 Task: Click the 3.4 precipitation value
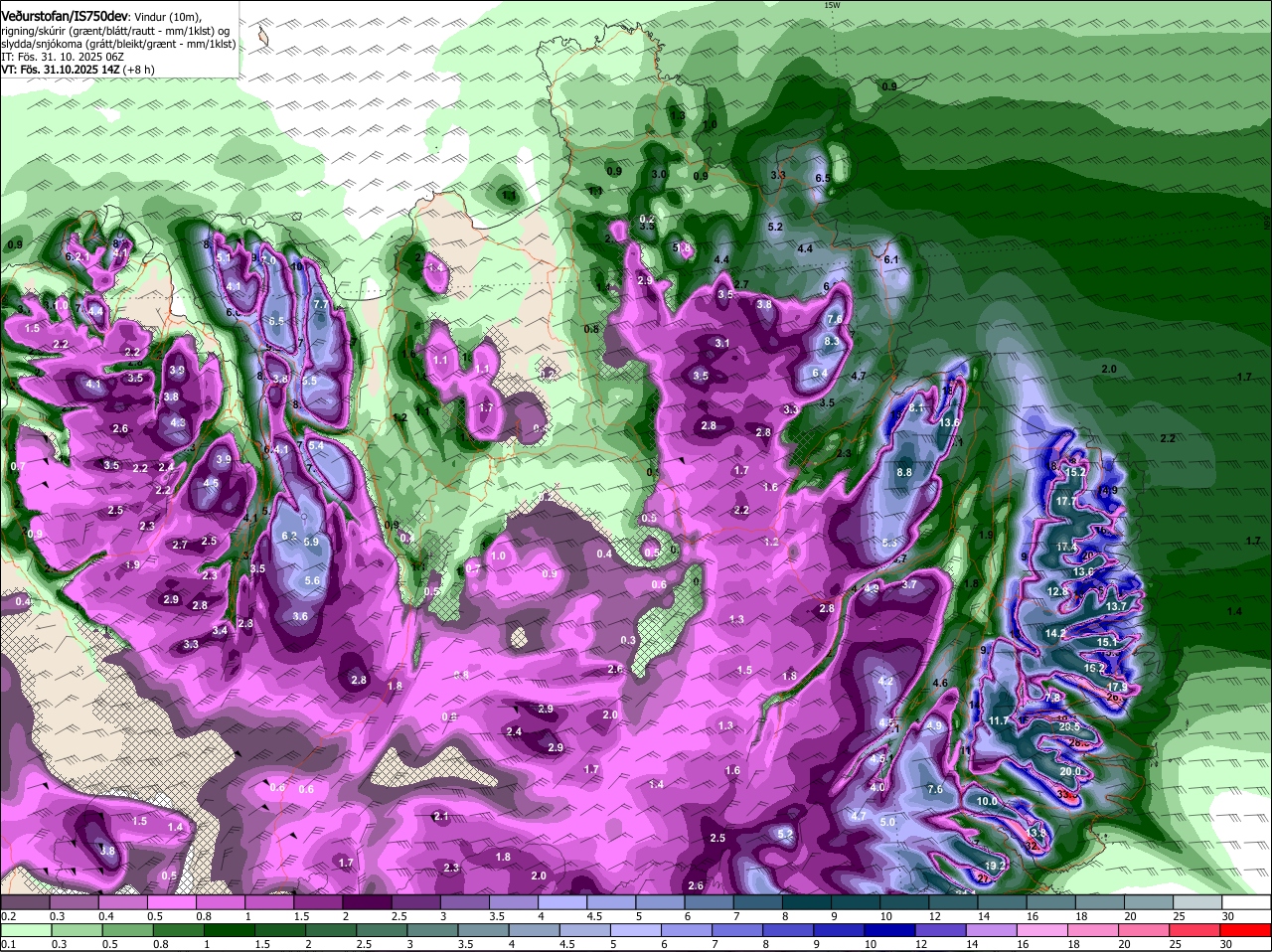coord(220,631)
